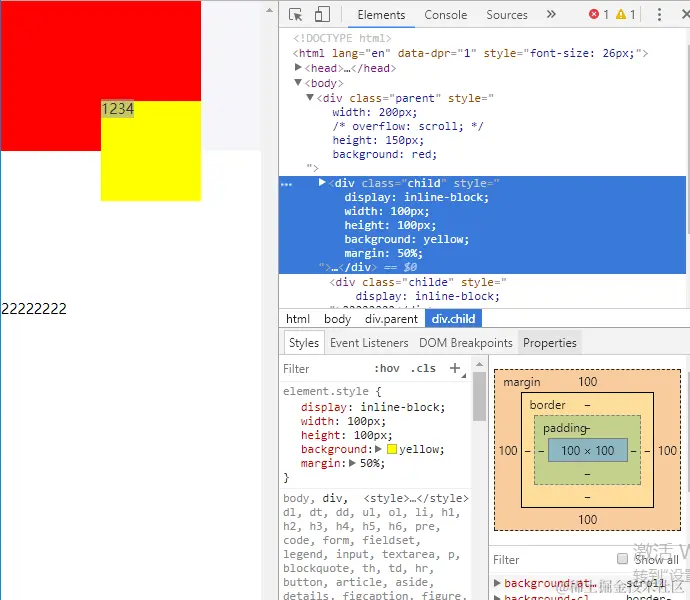Click the top margin value 100

click(587, 381)
